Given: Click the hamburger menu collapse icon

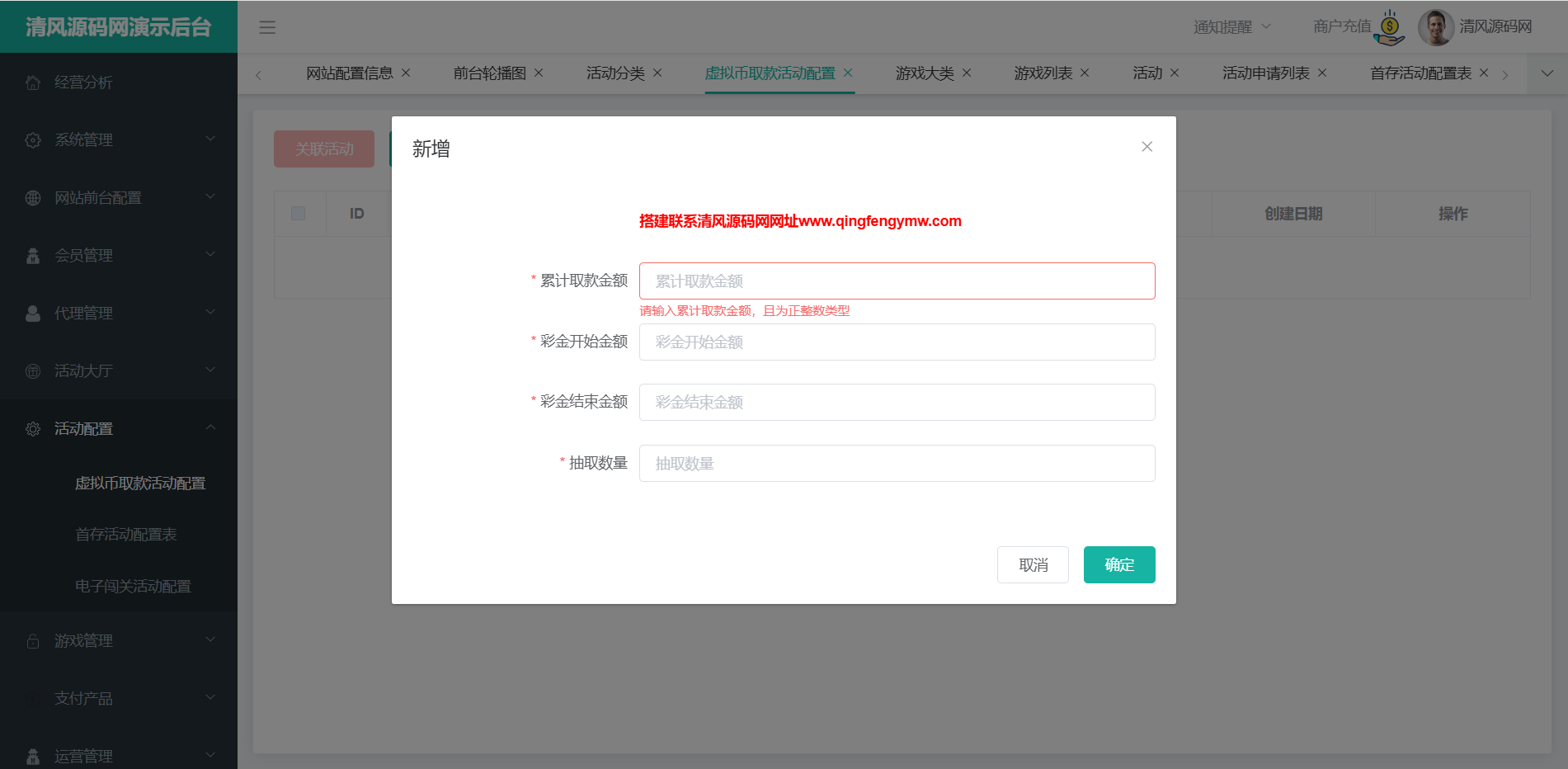Looking at the screenshot, I should coord(267,27).
